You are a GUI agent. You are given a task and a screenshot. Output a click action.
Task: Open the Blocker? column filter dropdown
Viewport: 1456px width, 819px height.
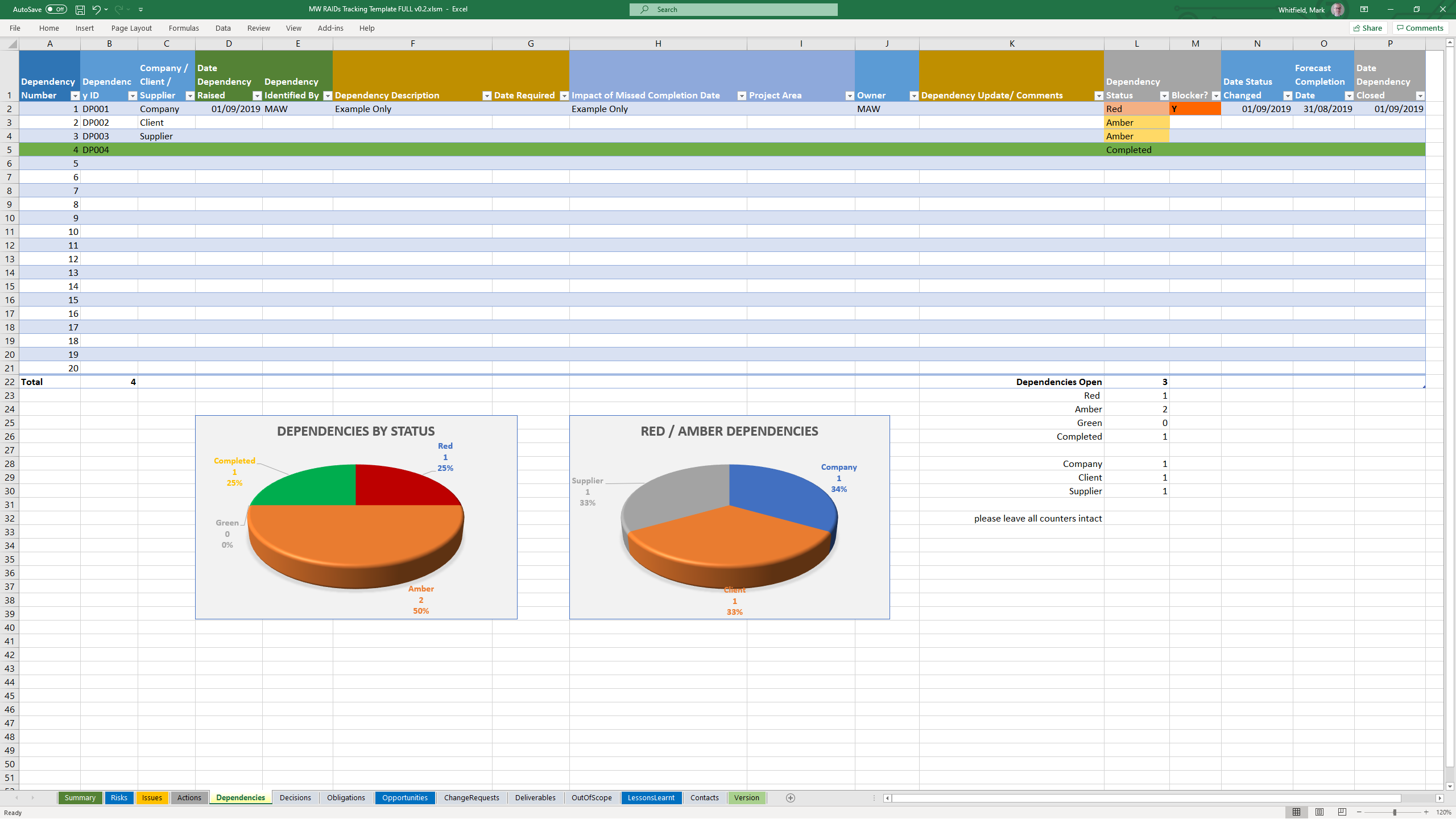tap(1215, 96)
